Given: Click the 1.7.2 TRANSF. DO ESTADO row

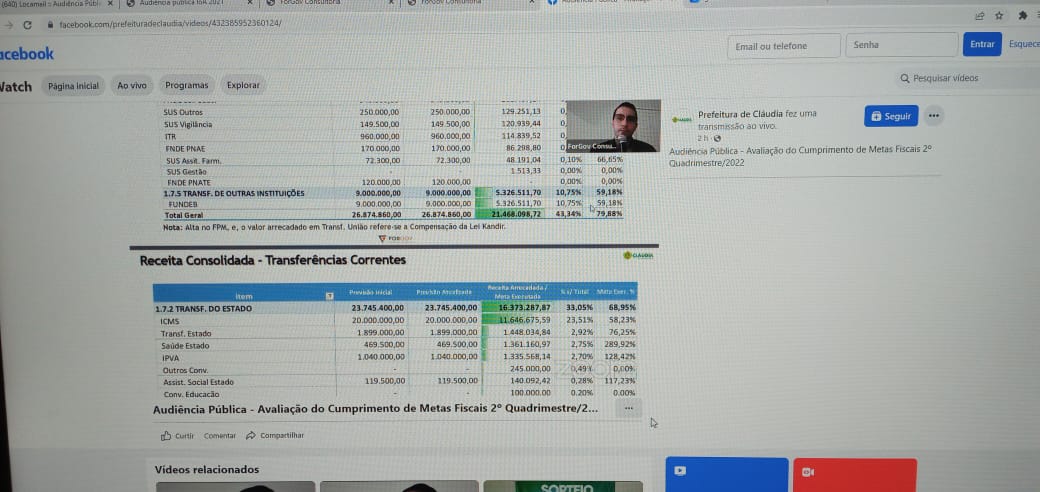Looking at the screenshot, I should [x=395, y=308].
